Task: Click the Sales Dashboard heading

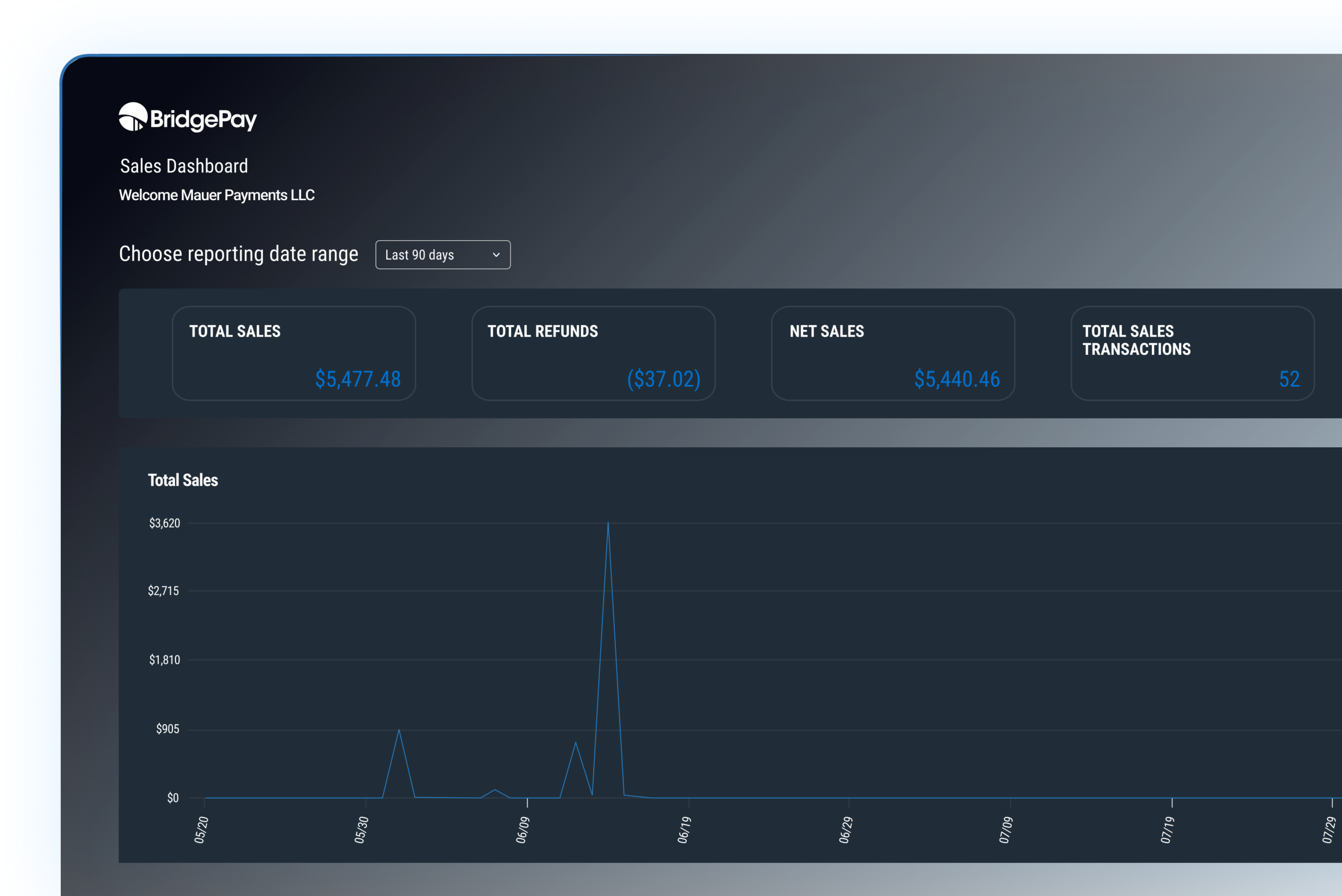Action: (x=184, y=166)
